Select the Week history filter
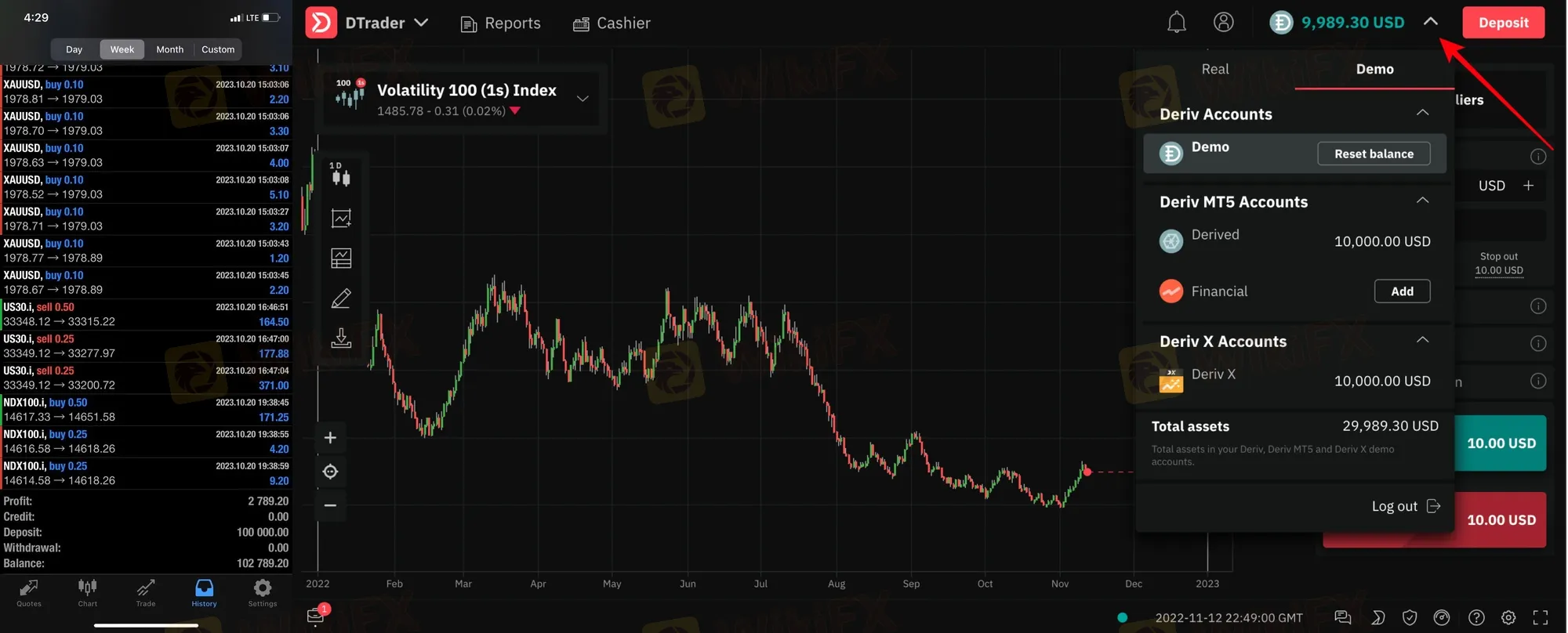1568x633 pixels. pos(122,49)
